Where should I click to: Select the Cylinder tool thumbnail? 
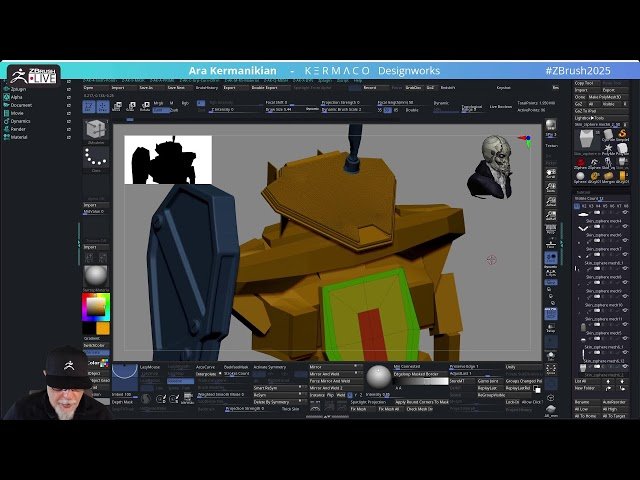click(609, 135)
